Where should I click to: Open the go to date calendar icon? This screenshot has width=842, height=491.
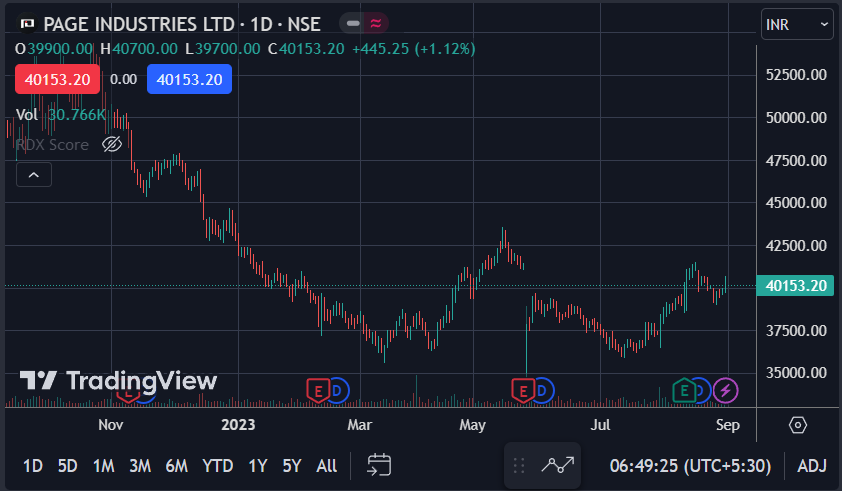click(x=379, y=465)
